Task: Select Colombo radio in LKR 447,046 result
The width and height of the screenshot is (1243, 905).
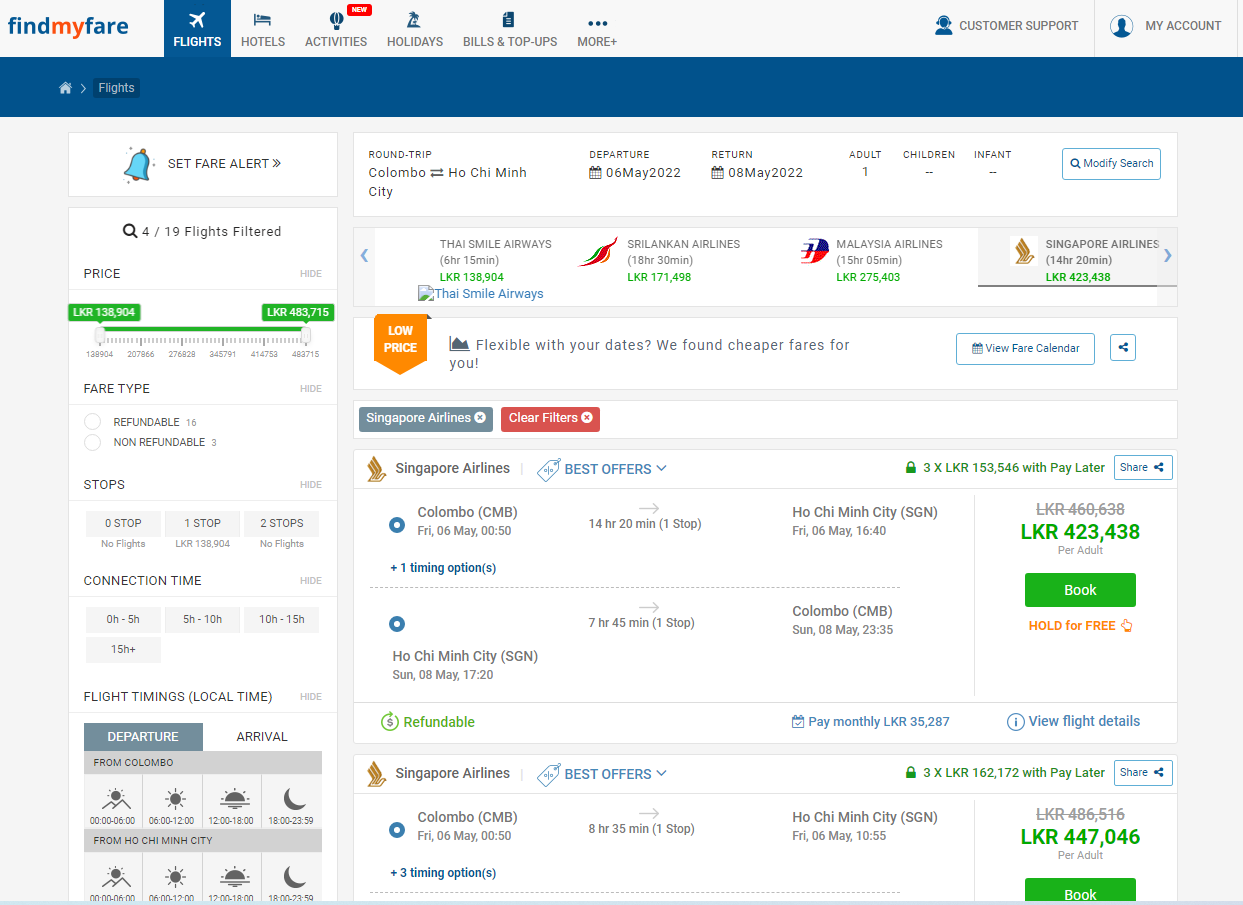Action: [397, 829]
